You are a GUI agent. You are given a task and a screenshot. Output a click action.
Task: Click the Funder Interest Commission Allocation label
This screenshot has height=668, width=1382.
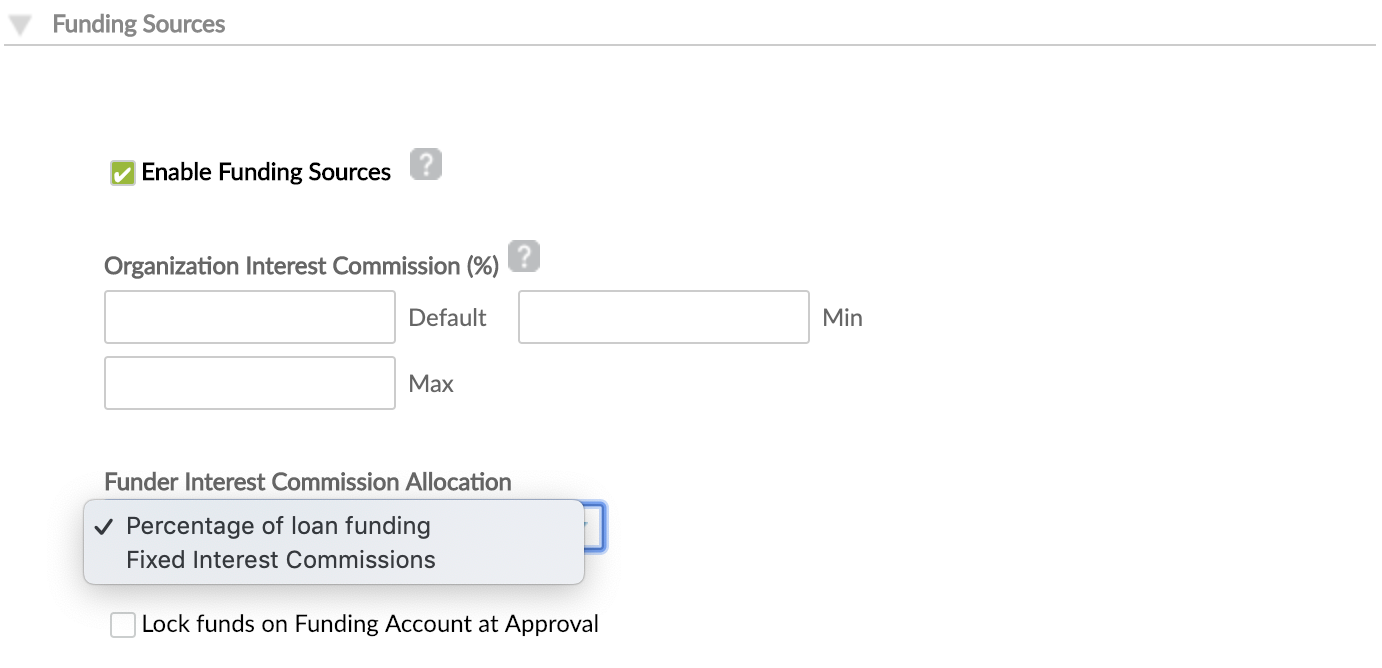pos(307,482)
